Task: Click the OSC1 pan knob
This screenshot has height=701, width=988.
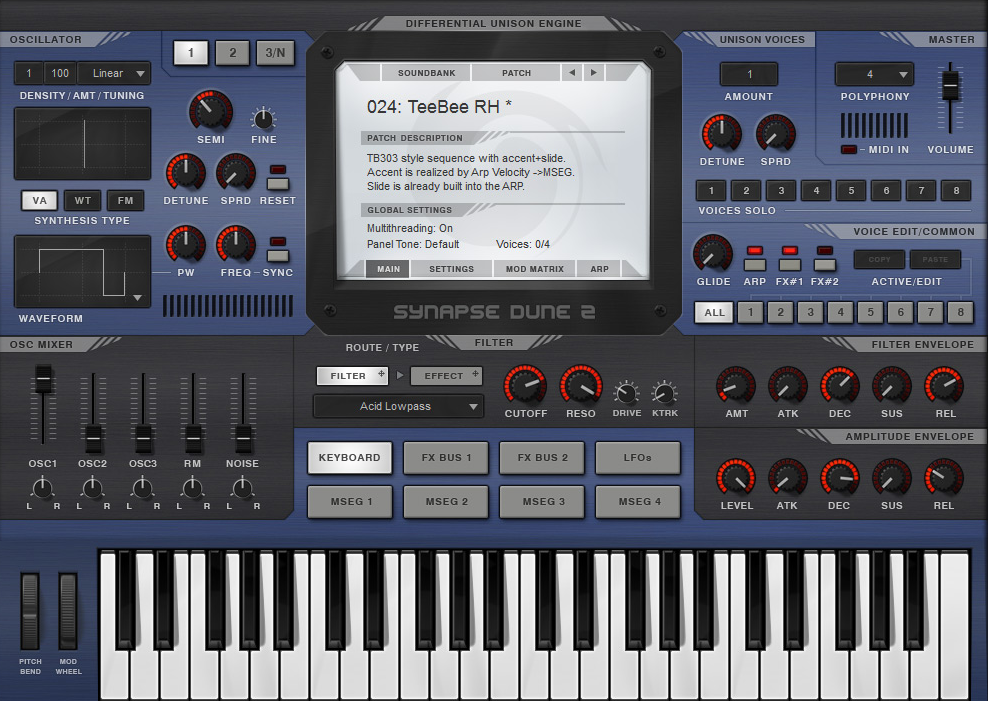Action: (x=42, y=487)
